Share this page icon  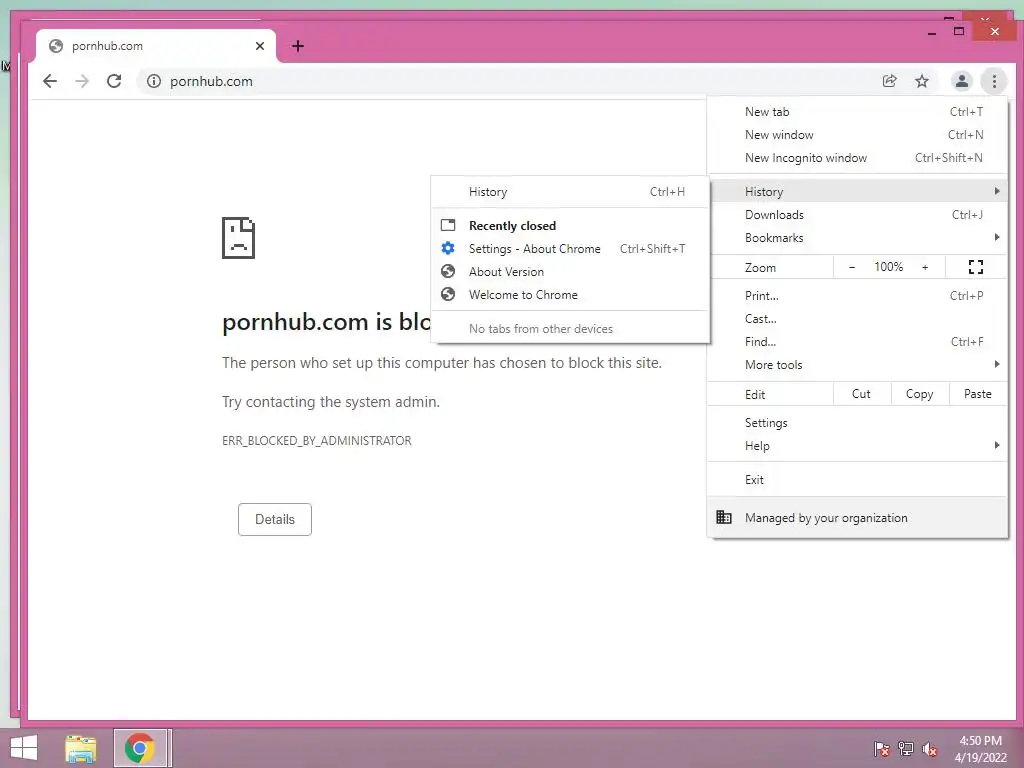[x=889, y=81]
